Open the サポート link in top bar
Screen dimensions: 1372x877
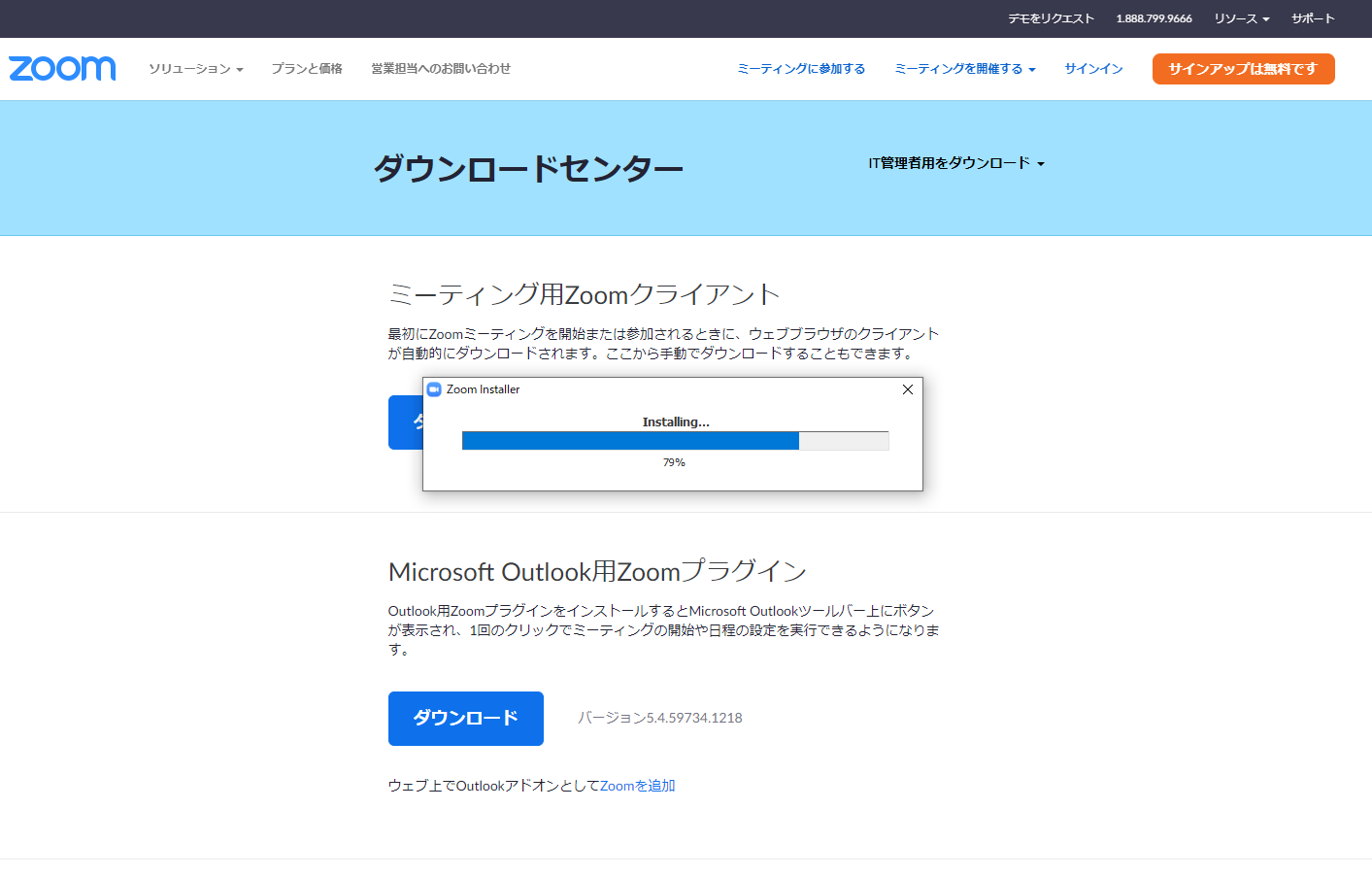(1313, 18)
